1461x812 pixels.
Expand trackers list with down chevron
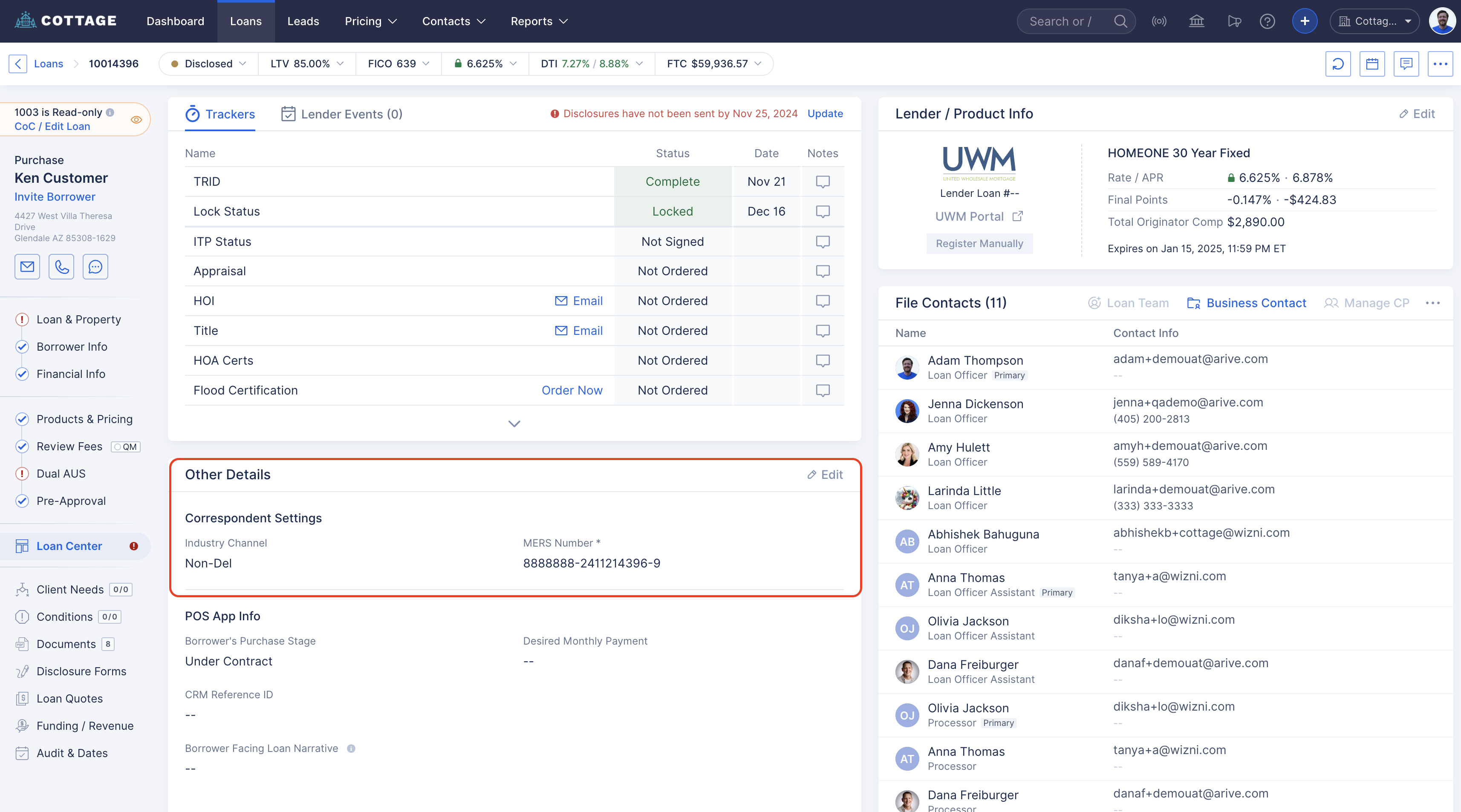click(x=514, y=423)
